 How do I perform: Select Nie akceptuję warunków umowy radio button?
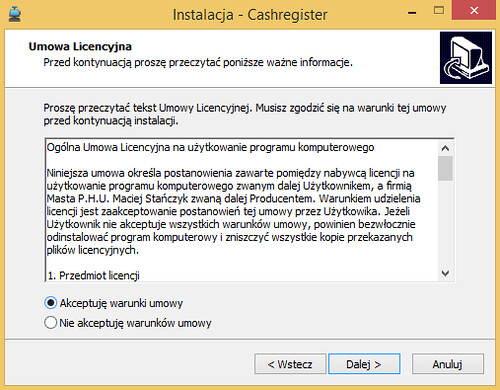tap(51, 323)
